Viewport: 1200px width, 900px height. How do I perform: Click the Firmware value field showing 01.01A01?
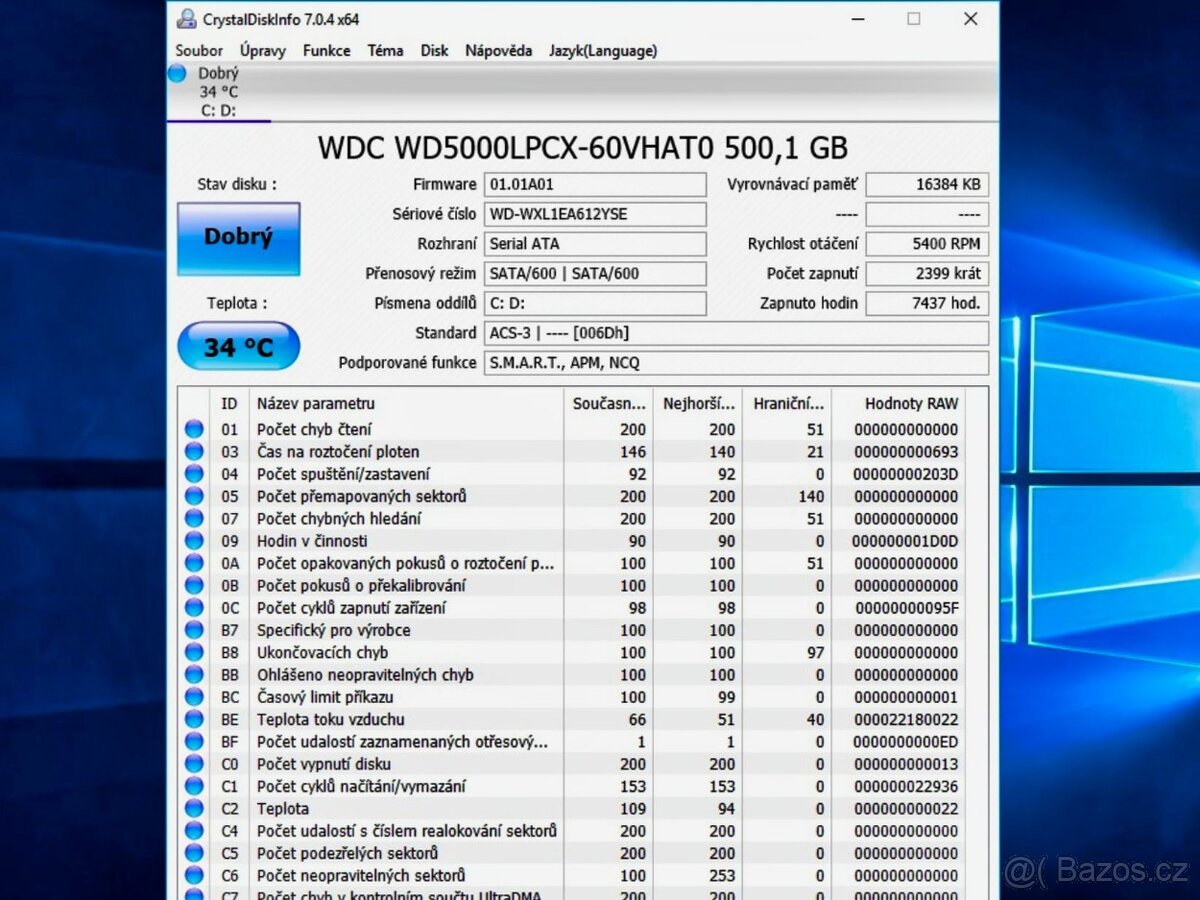coord(595,184)
